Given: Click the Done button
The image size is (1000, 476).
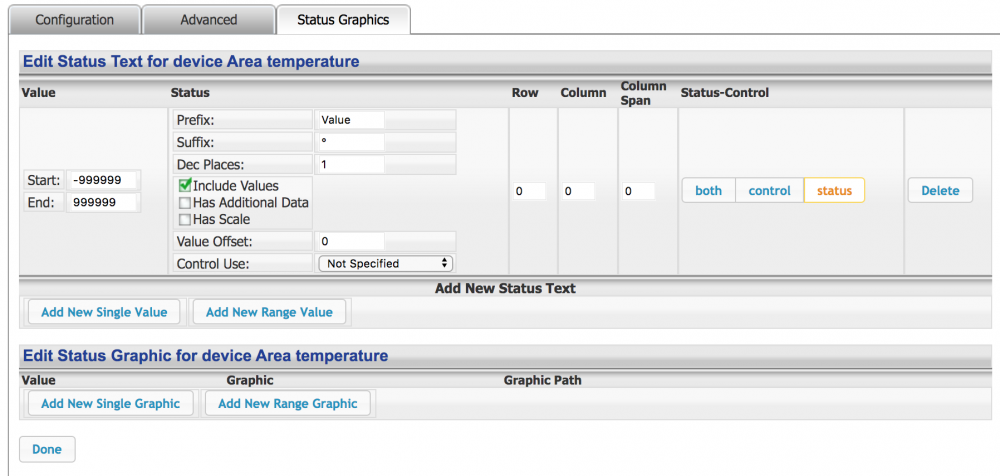Looking at the screenshot, I should click(x=47, y=449).
